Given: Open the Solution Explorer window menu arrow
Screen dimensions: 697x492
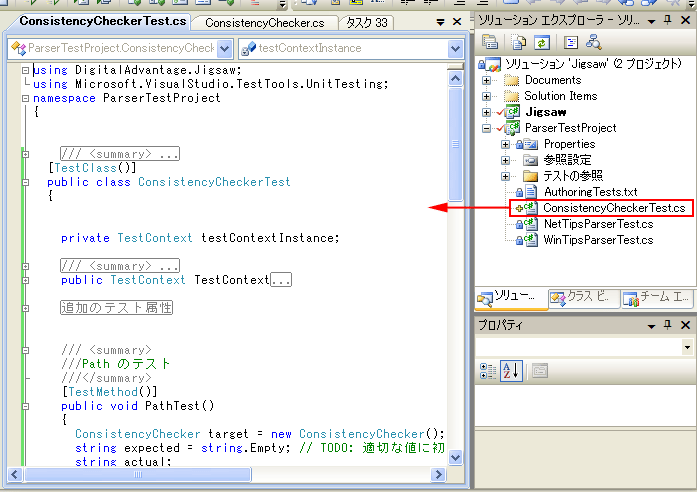Looking at the screenshot, I should (651, 21).
